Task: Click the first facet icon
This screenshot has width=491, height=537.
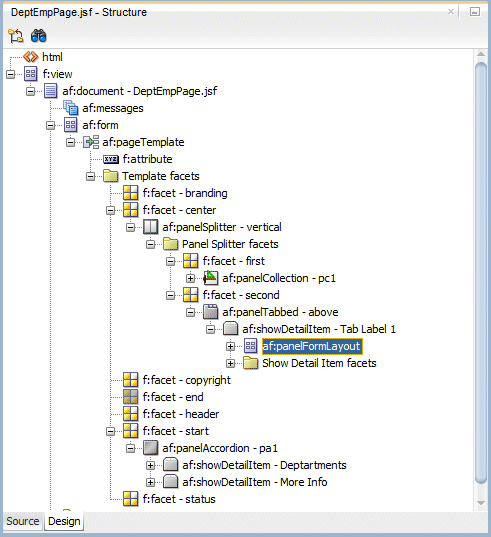Action: click(190, 261)
